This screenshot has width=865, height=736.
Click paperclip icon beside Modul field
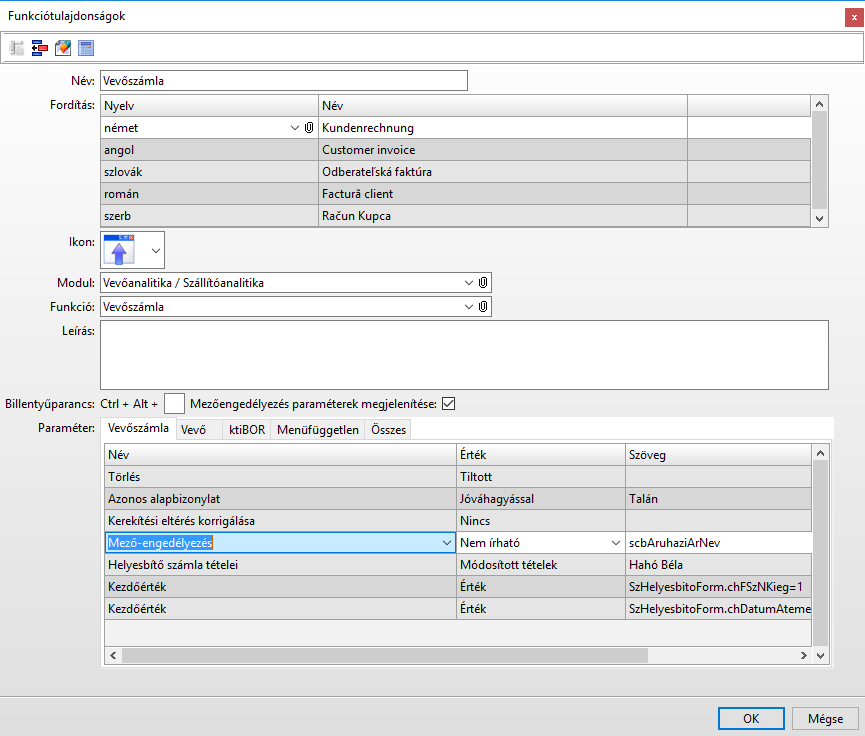483,283
